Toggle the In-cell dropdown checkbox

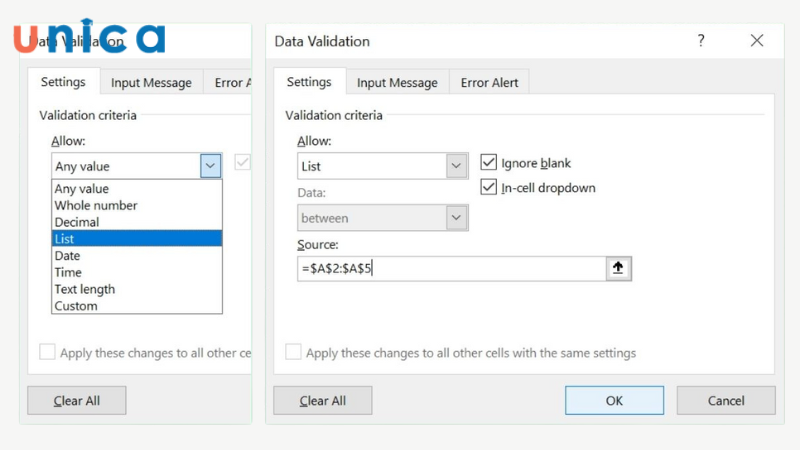(489, 187)
